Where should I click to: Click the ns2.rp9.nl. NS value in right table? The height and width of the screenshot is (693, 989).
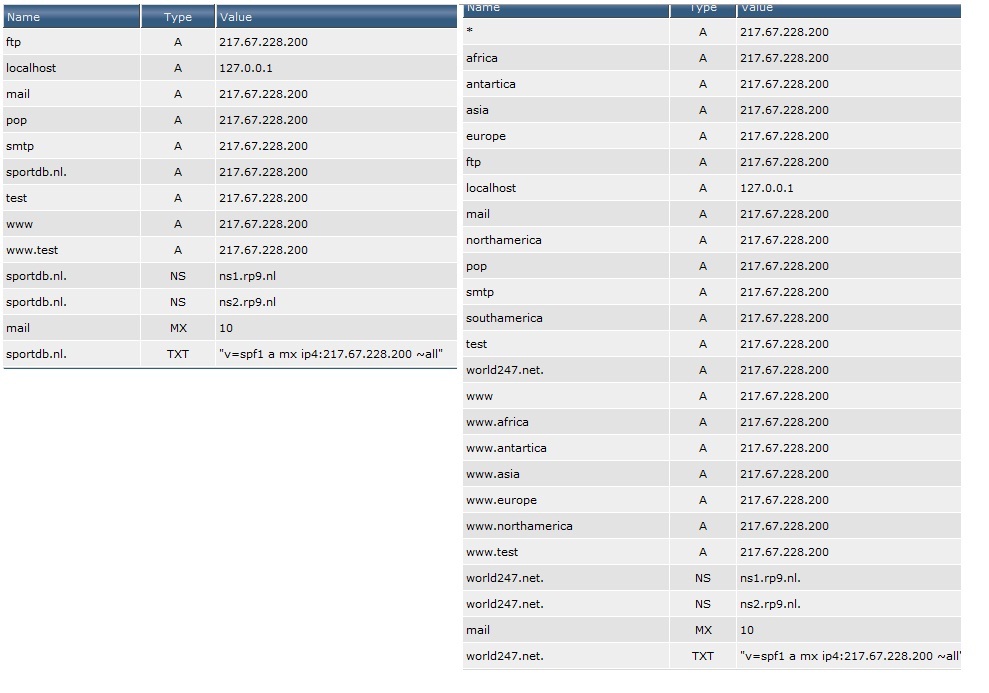tap(770, 604)
